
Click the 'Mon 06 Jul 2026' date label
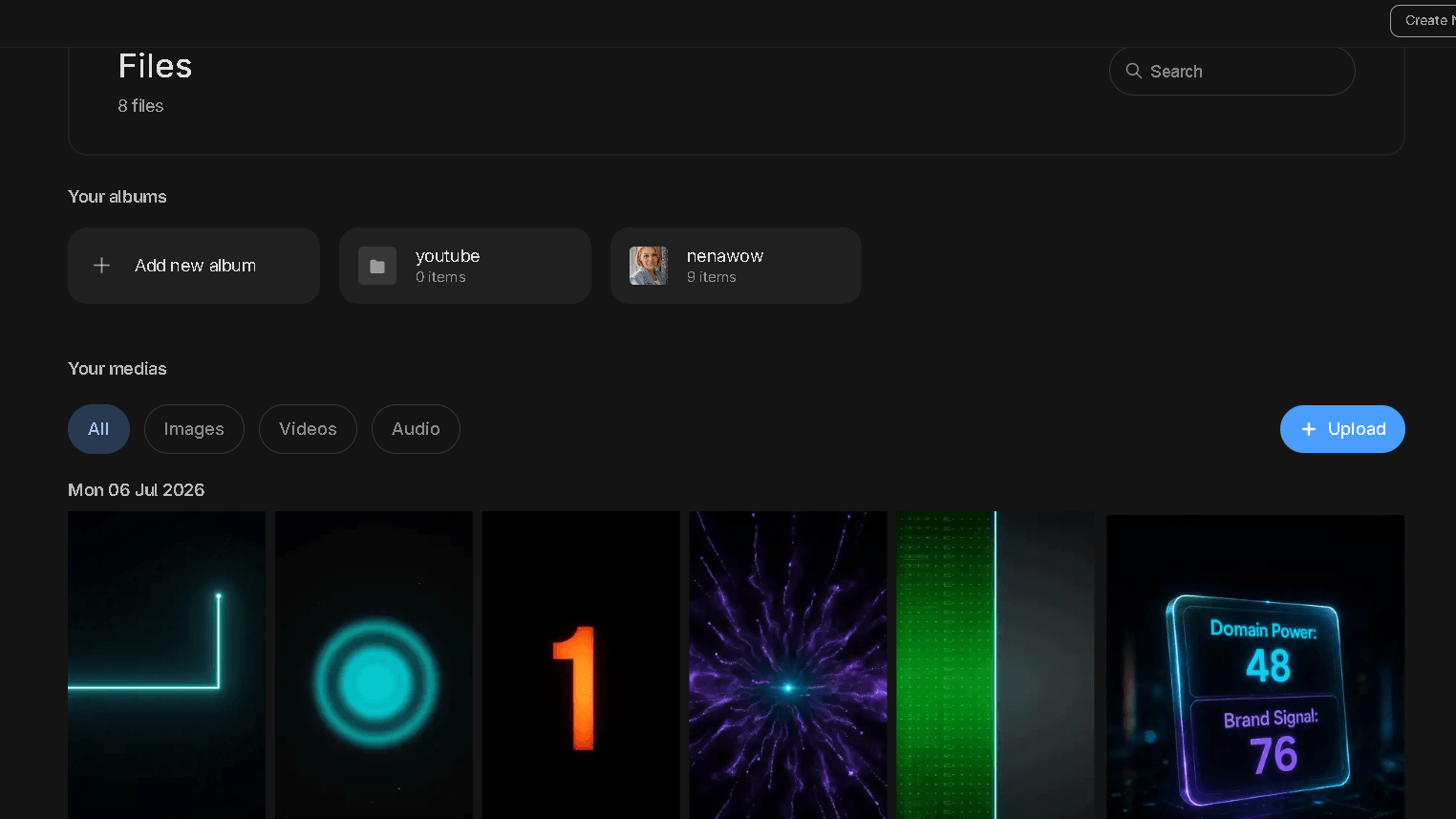point(137,490)
